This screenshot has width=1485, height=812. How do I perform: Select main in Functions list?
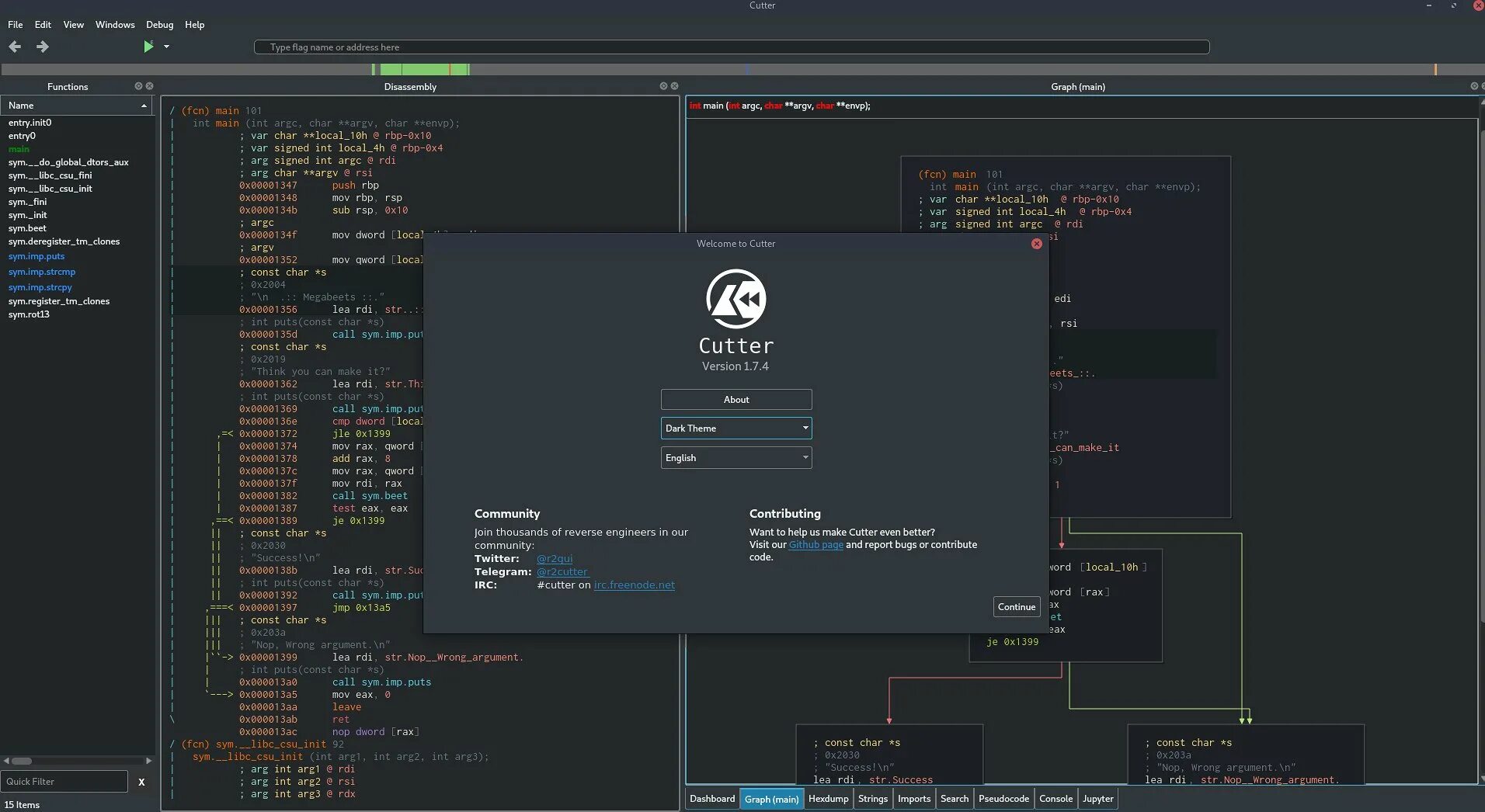pos(19,149)
